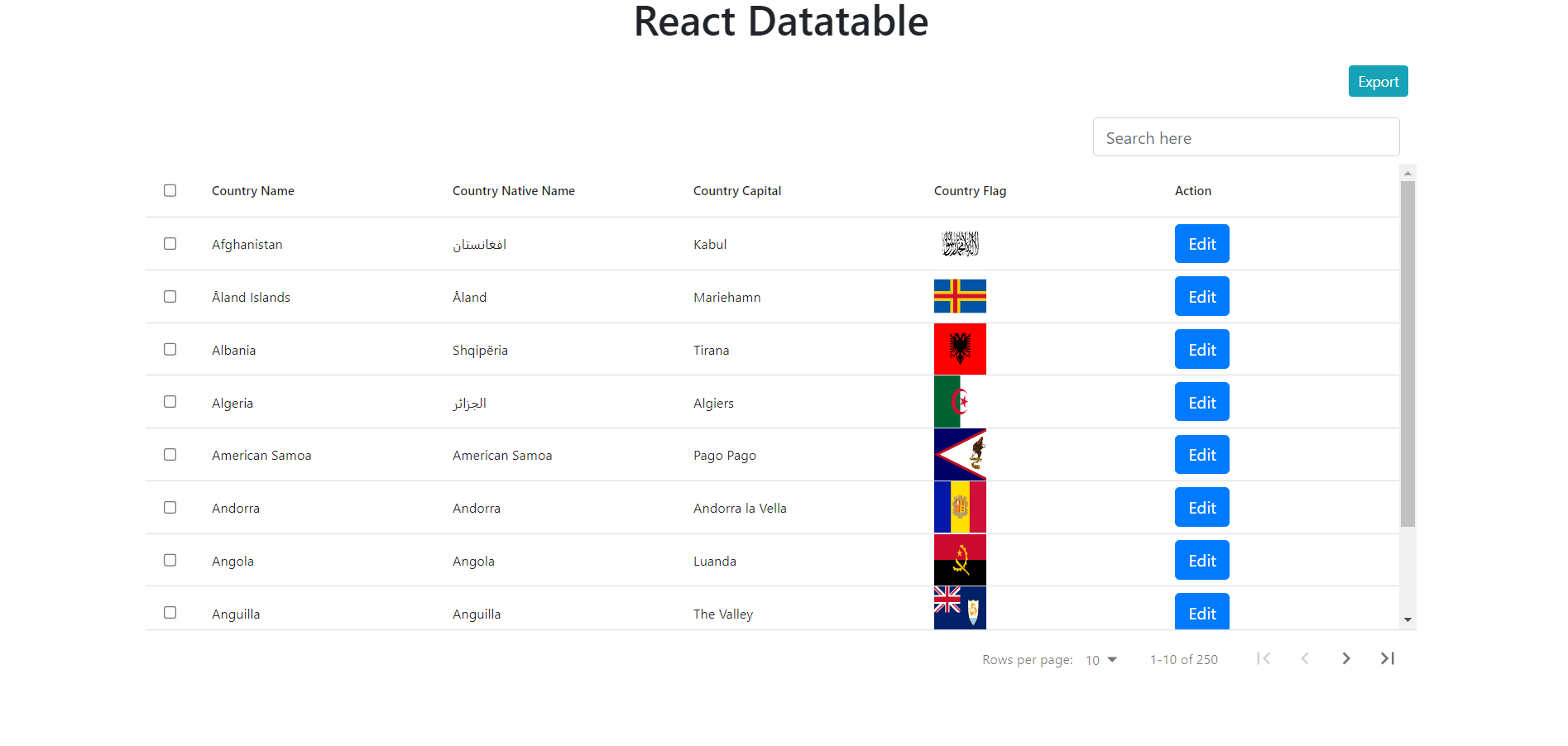Open the Rows per page dropdown

[1100, 659]
